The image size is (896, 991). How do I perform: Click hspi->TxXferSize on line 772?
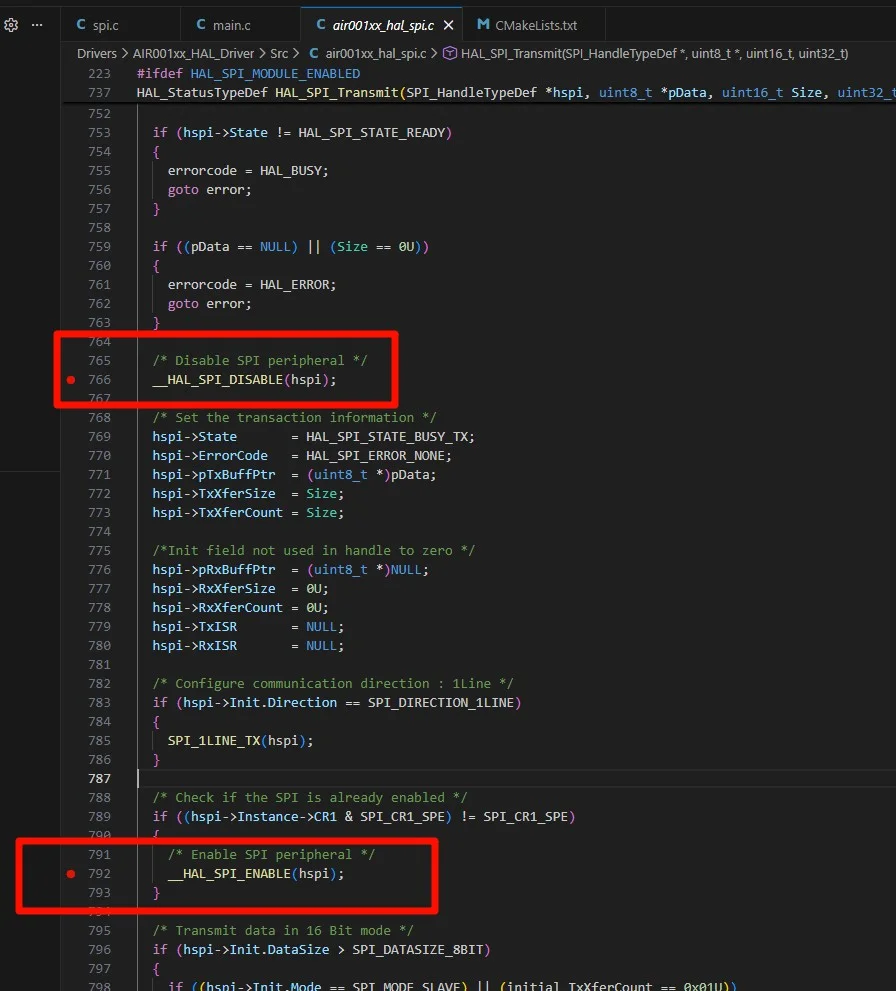click(x=214, y=494)
